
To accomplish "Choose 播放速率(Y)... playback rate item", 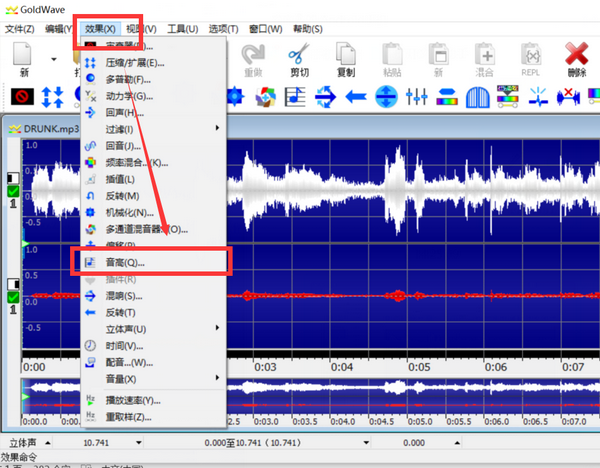I will point(153,401).
